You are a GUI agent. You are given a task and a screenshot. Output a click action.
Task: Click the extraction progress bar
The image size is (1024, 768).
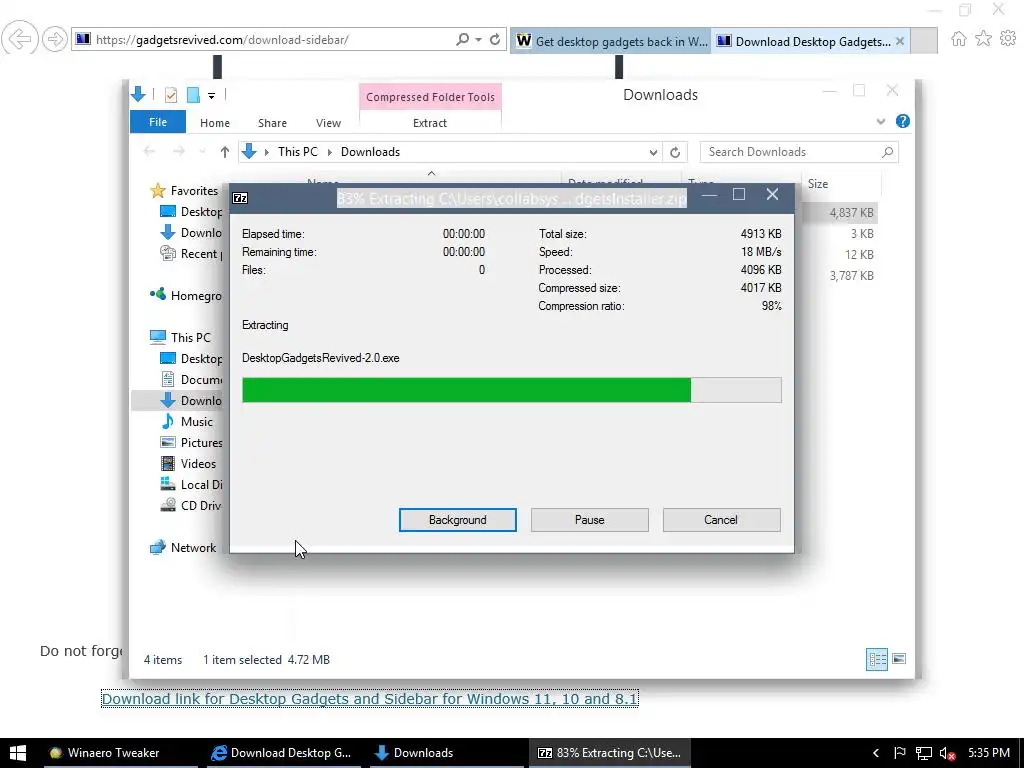(511, 390)
